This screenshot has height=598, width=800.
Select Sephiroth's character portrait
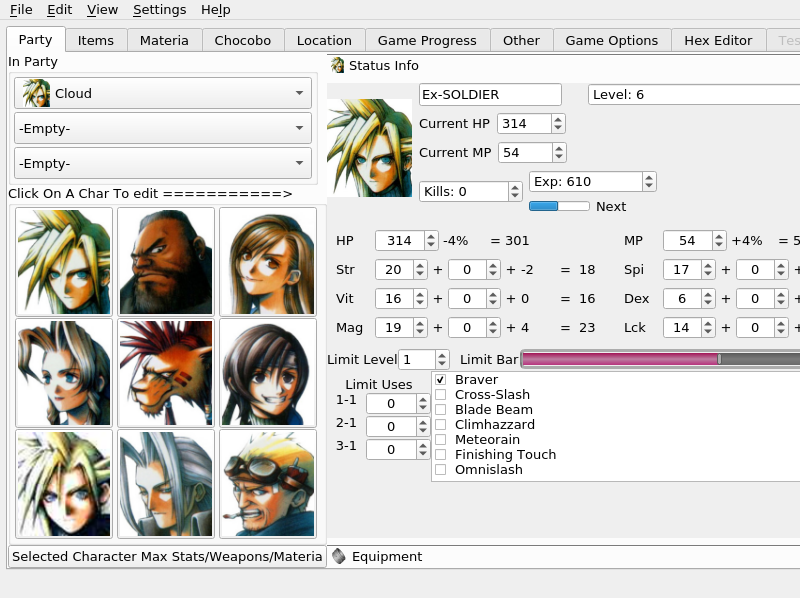click(163, 484)
